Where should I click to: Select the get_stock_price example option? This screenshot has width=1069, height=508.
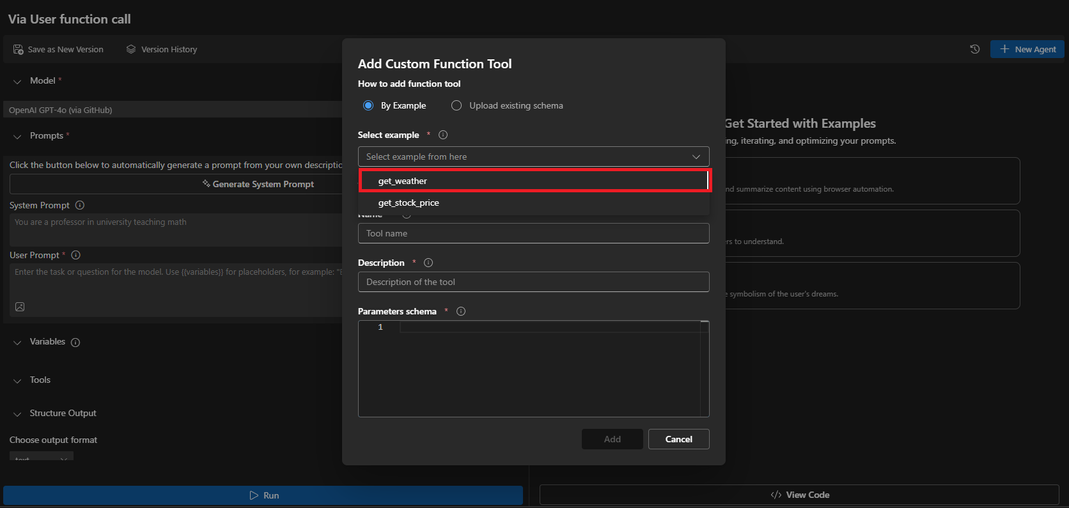[x=534, y=203]
